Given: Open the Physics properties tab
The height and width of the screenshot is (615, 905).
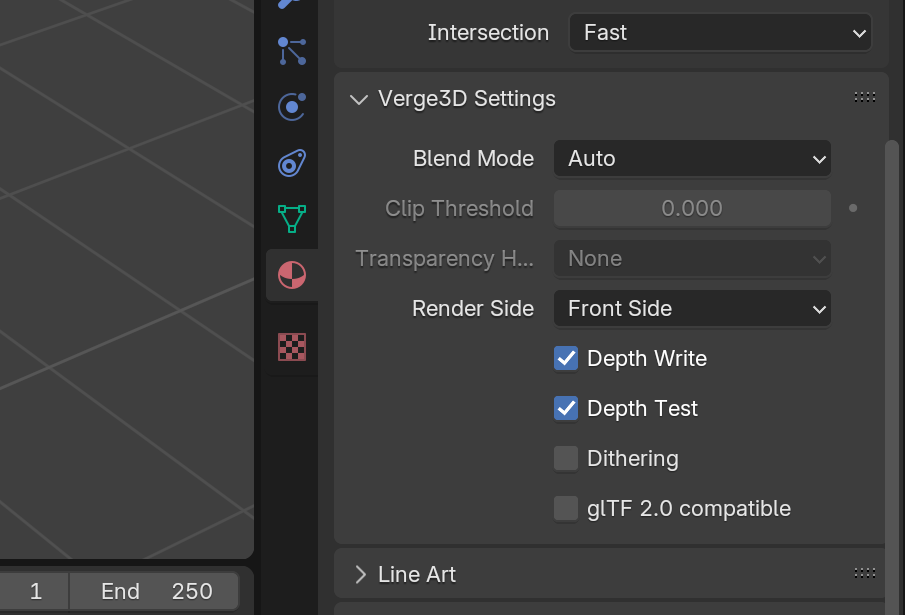Looking at the screenshot, I should point(292,107).
